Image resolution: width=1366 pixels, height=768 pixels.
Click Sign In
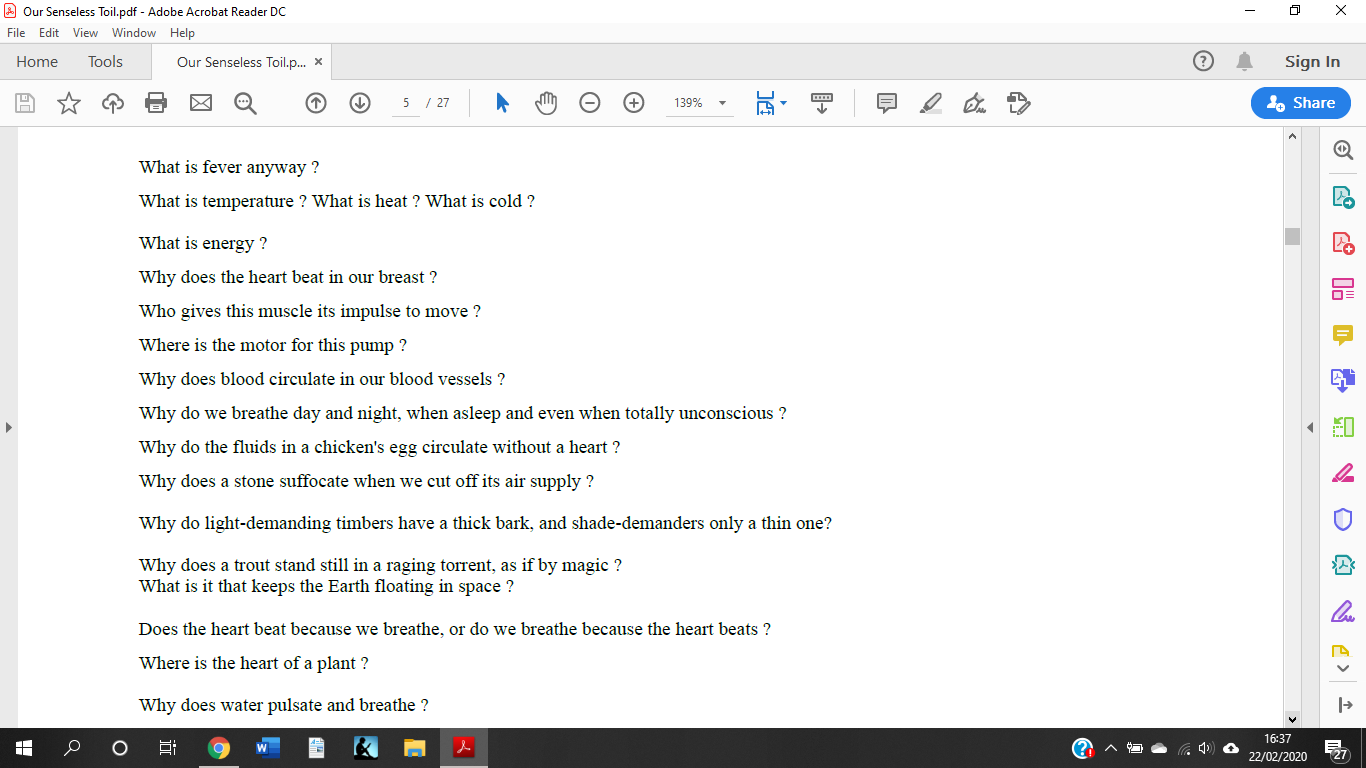point(1312,62)
